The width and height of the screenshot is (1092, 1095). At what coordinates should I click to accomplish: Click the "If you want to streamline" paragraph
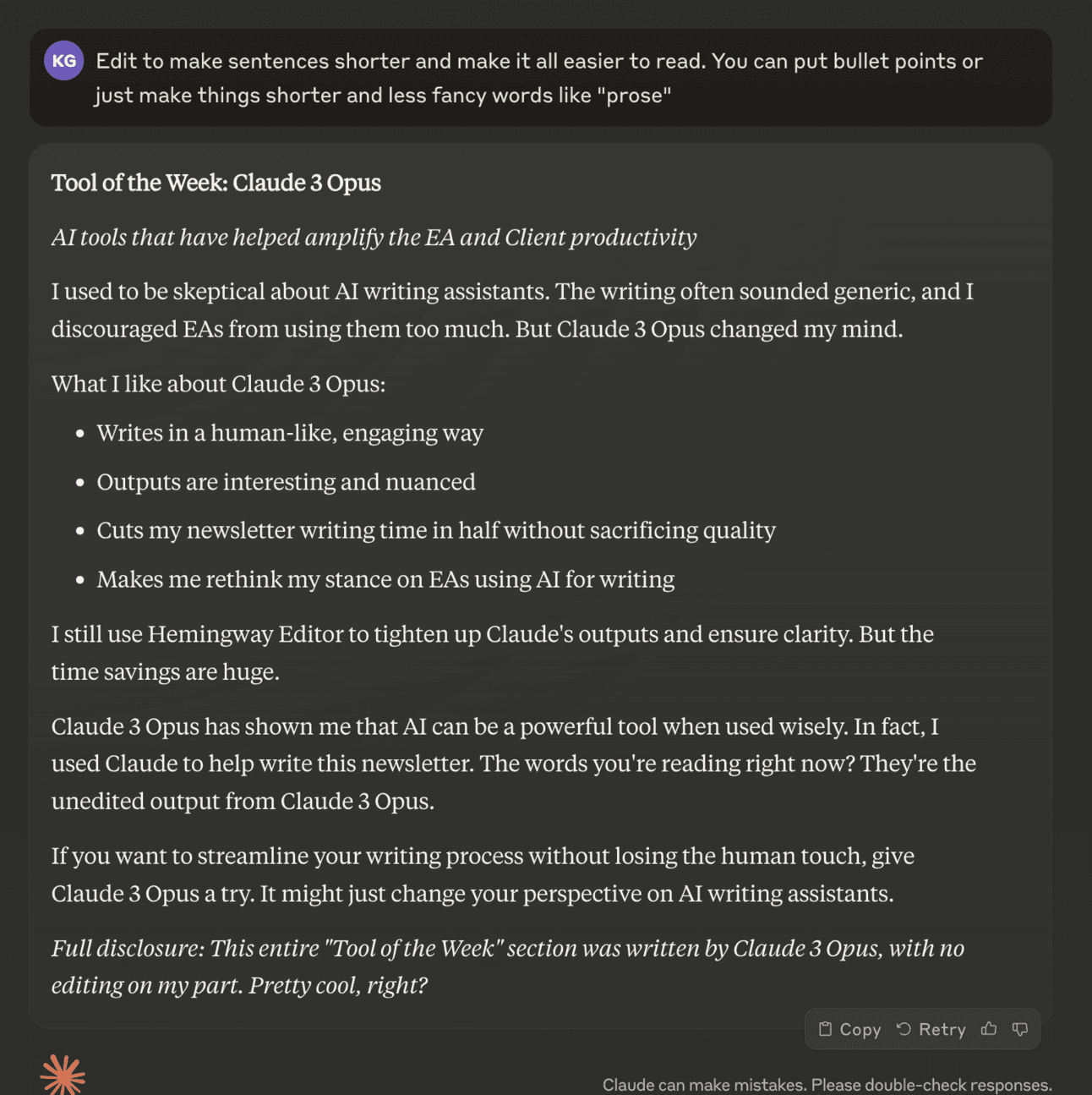coord(483,874)
